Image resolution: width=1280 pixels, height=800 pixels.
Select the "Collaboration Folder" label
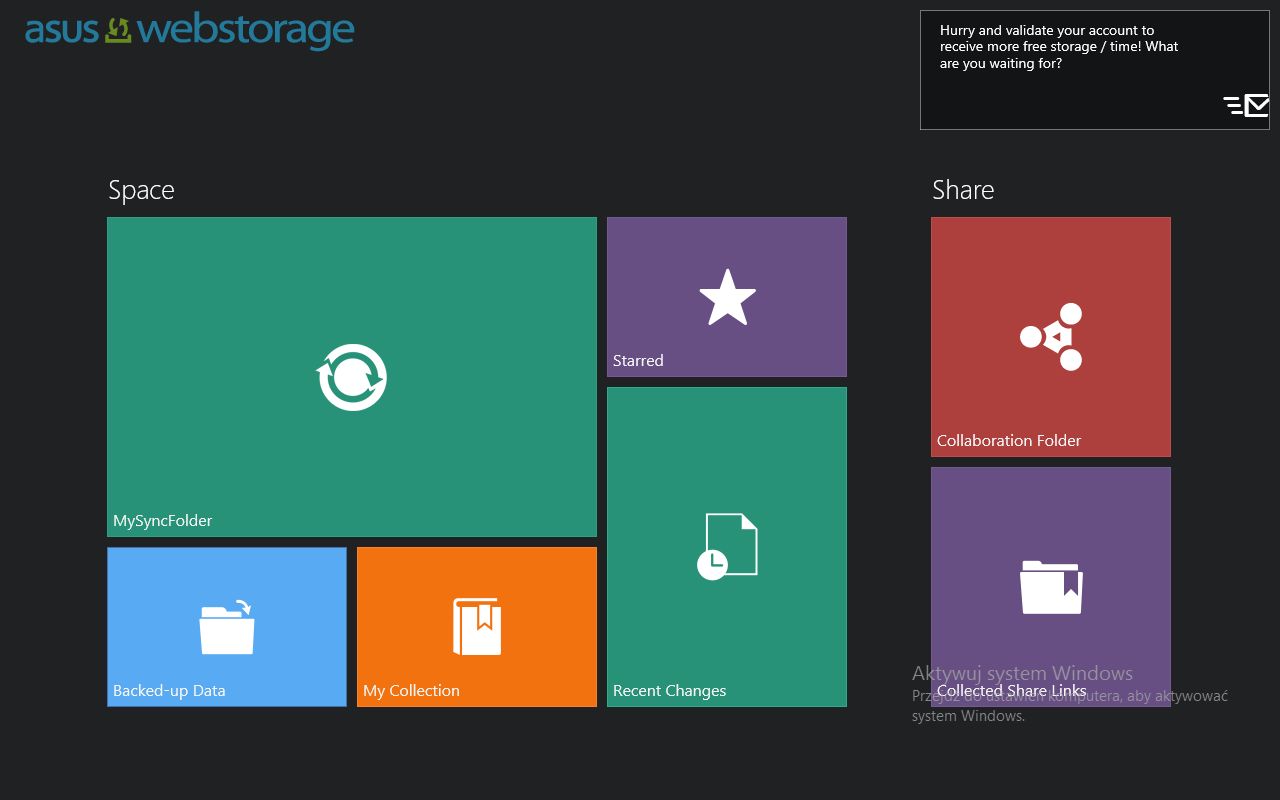tap(1009, 441)
